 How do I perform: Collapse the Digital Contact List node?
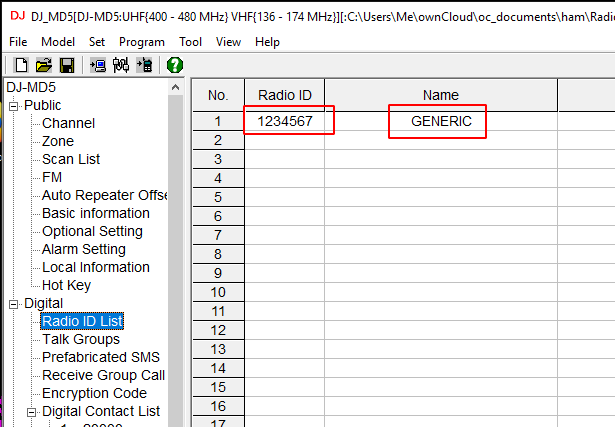[31, 412]
